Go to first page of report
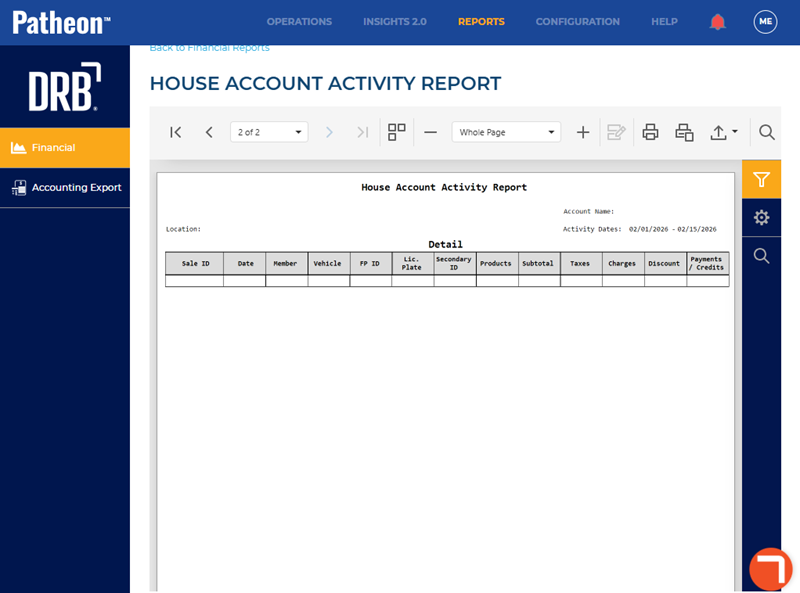800x593 pixels. (176, 132)
